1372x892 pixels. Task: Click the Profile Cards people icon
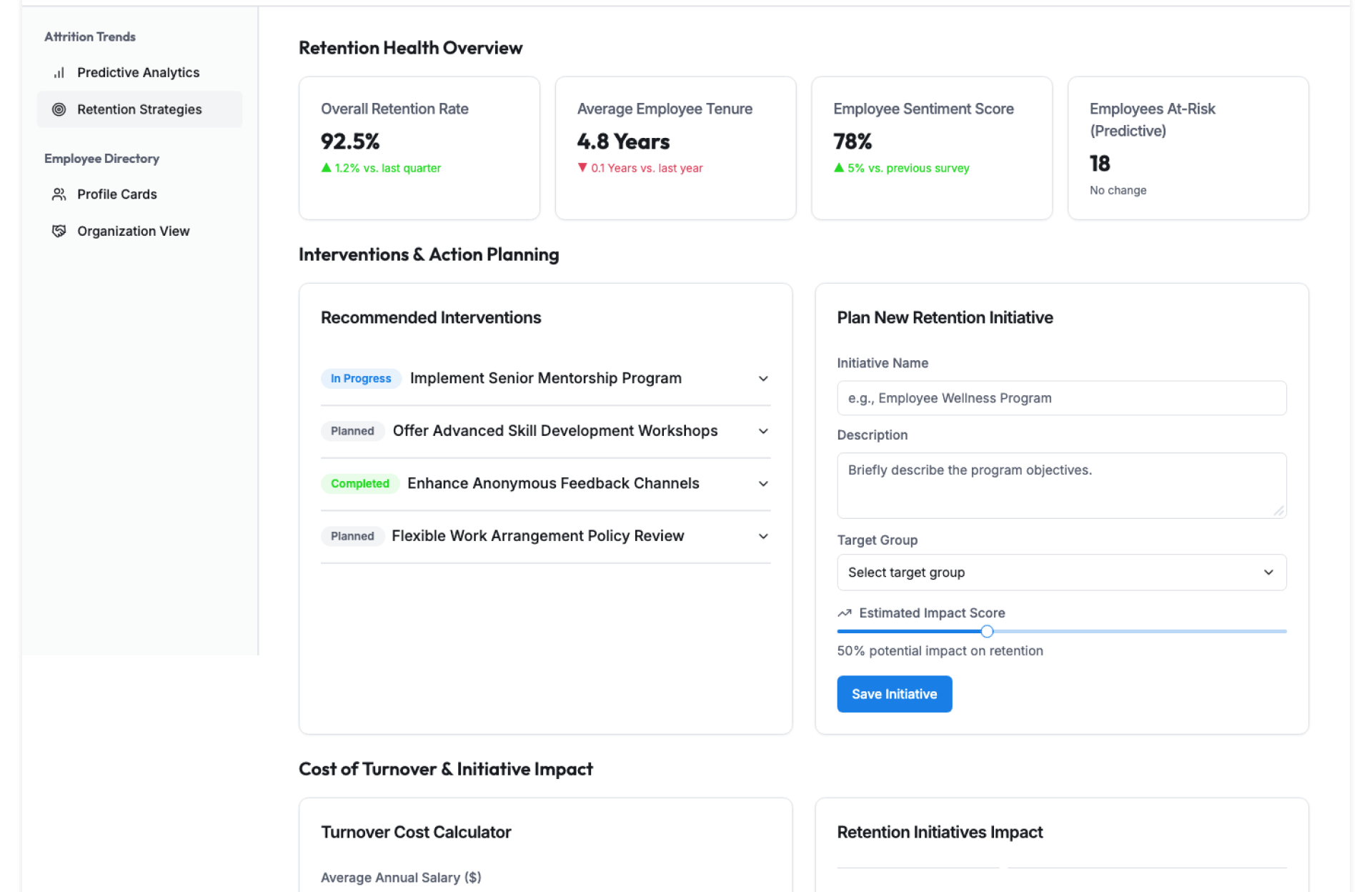click(59, 194)
